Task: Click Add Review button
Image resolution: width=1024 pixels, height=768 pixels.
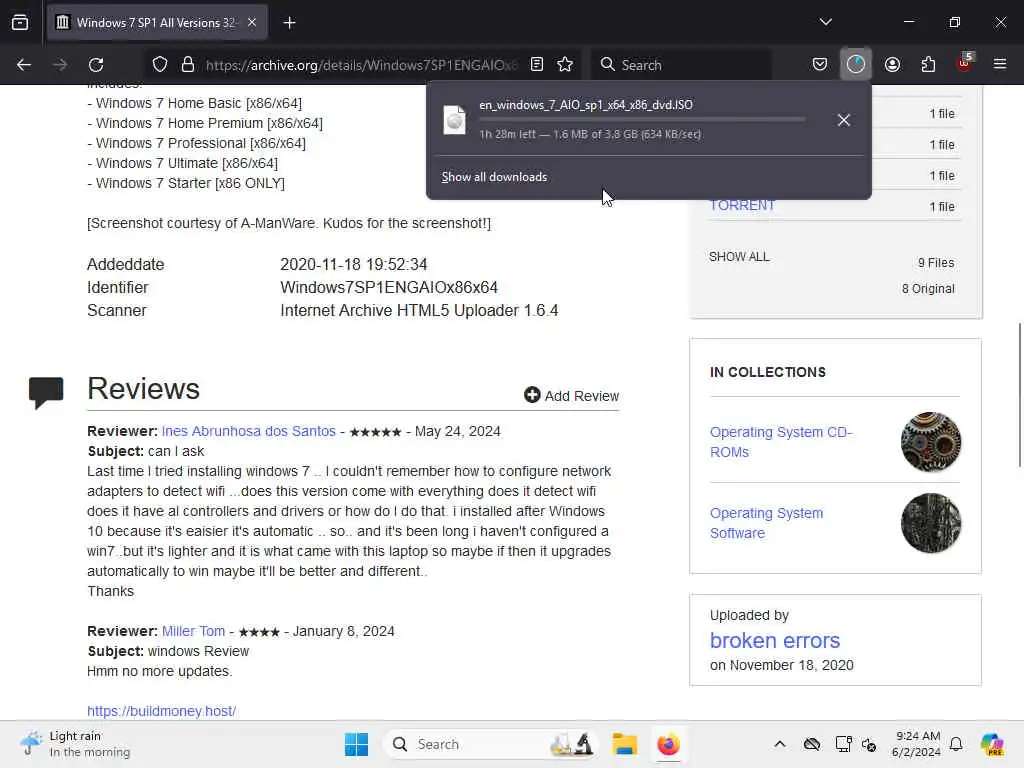Action: [x=571, y=396]
